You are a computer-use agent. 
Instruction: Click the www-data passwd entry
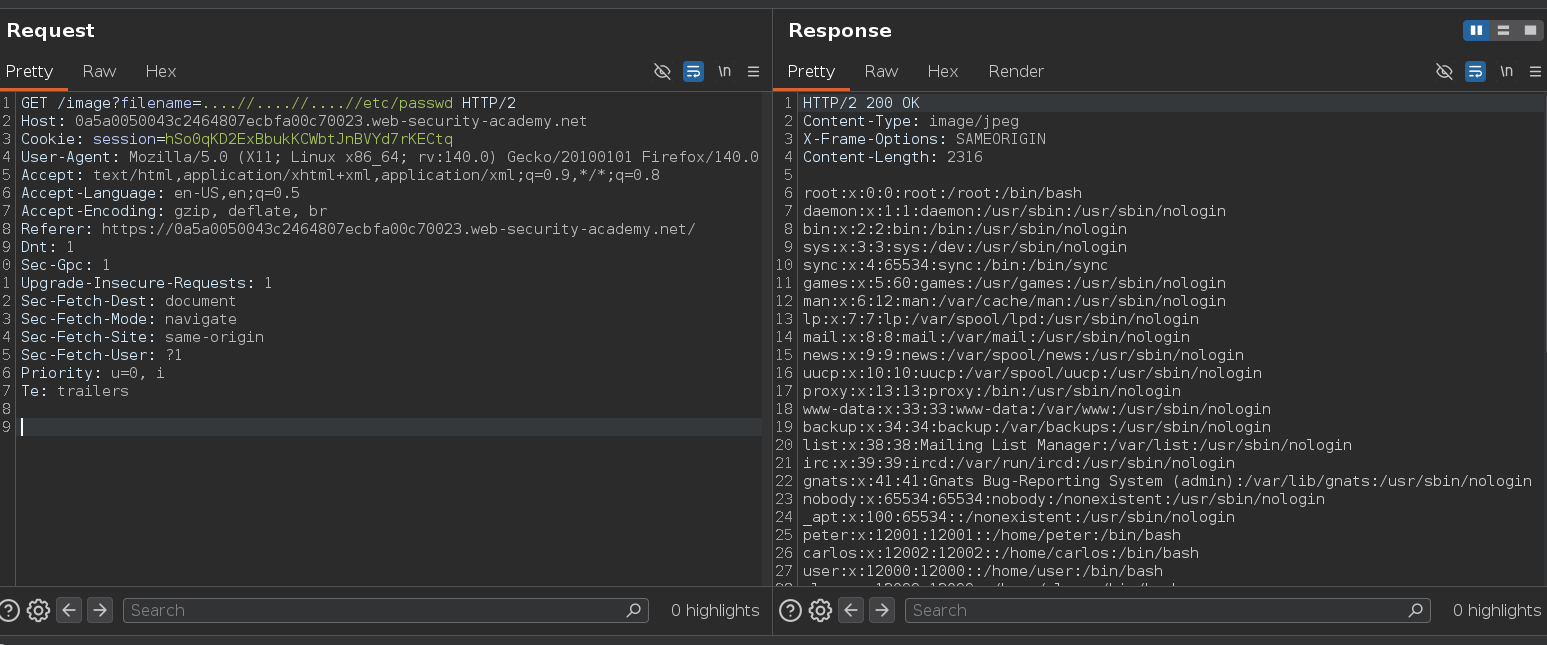1037,409
